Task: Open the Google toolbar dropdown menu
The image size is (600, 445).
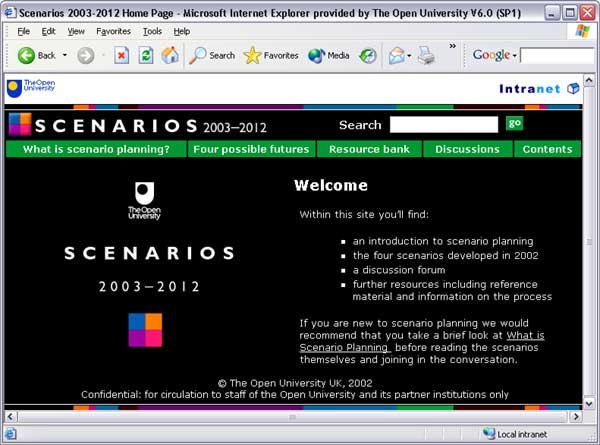Action: tap(514, 56)
